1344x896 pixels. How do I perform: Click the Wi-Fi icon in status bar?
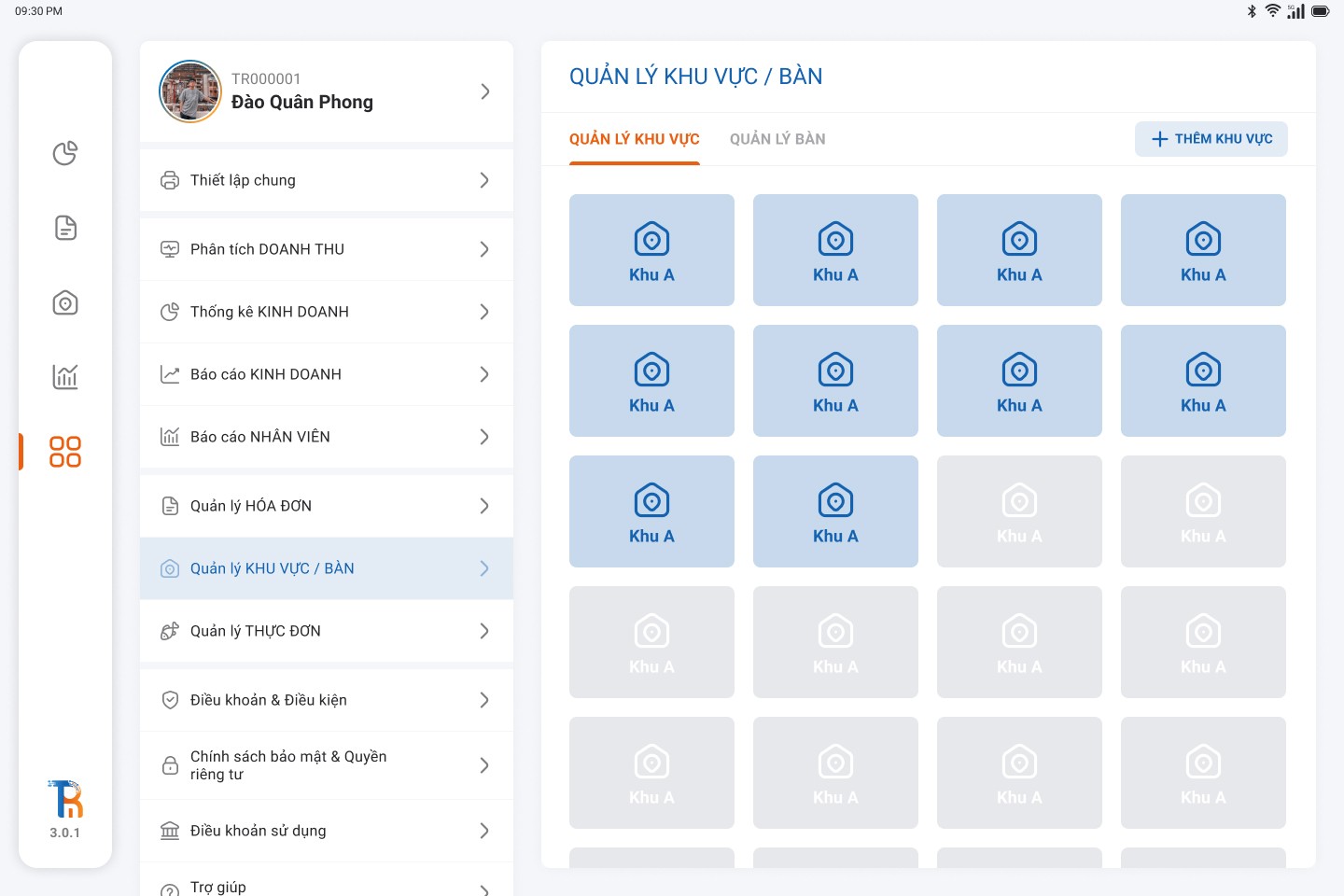pos(1273,11)
